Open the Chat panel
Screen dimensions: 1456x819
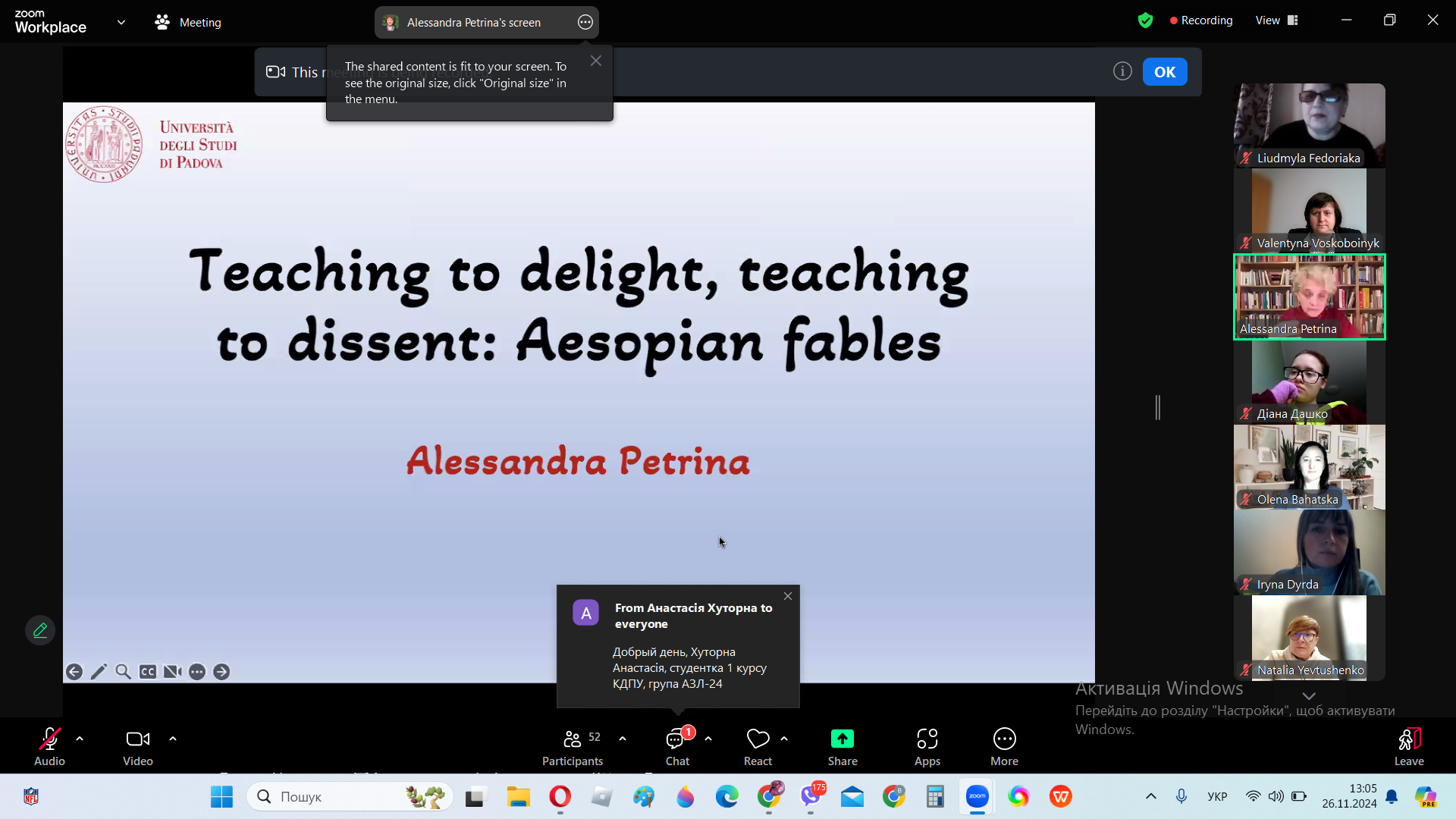tap(677, 746)
